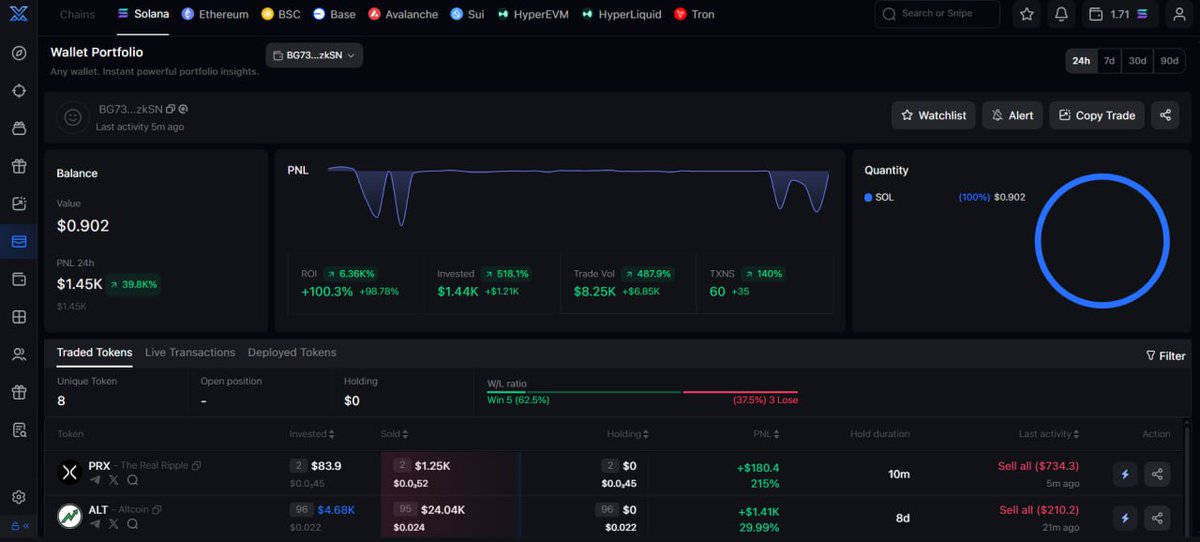This screenshot has width=1200, height=542.
Task: Open the compass Discover icon in sidebar
Action: [x=19, y=53]
